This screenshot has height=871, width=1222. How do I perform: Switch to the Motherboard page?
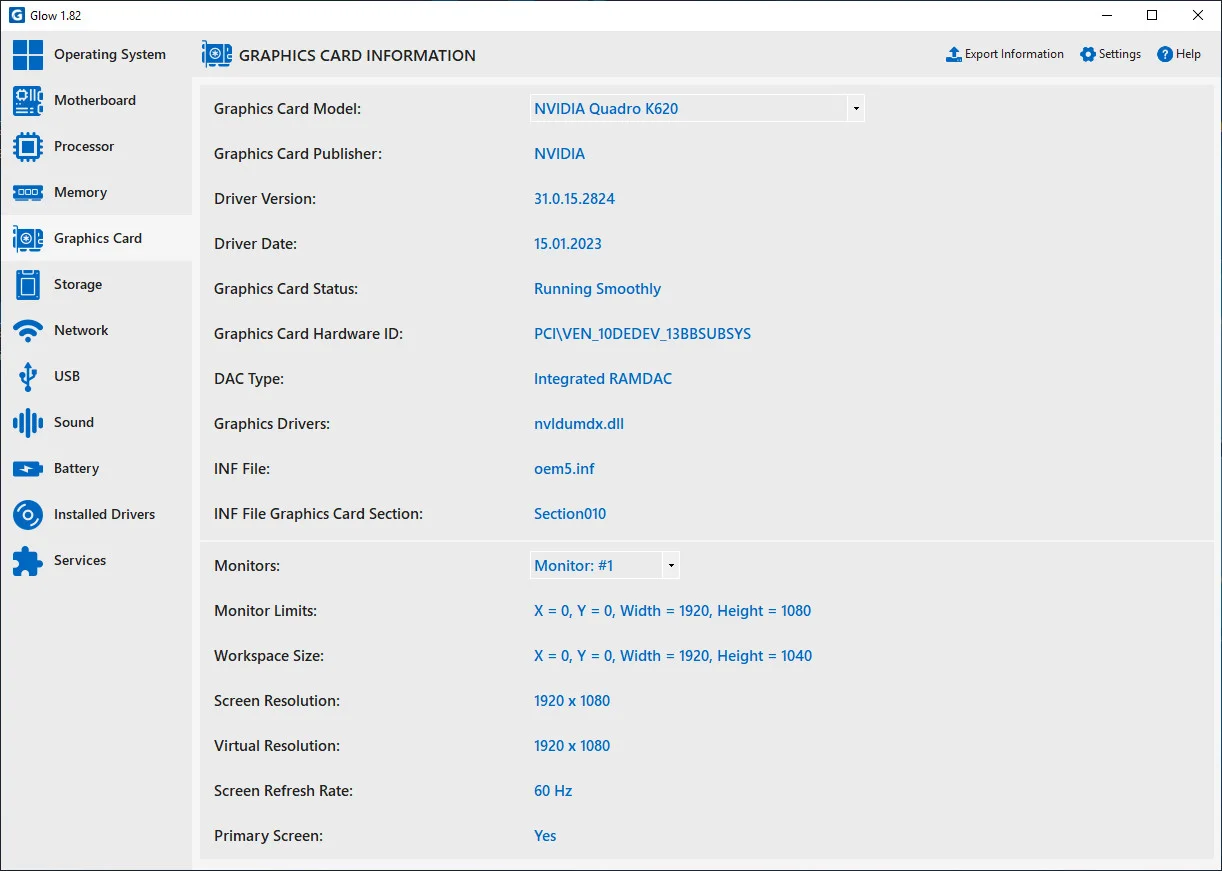click(96, 101)
